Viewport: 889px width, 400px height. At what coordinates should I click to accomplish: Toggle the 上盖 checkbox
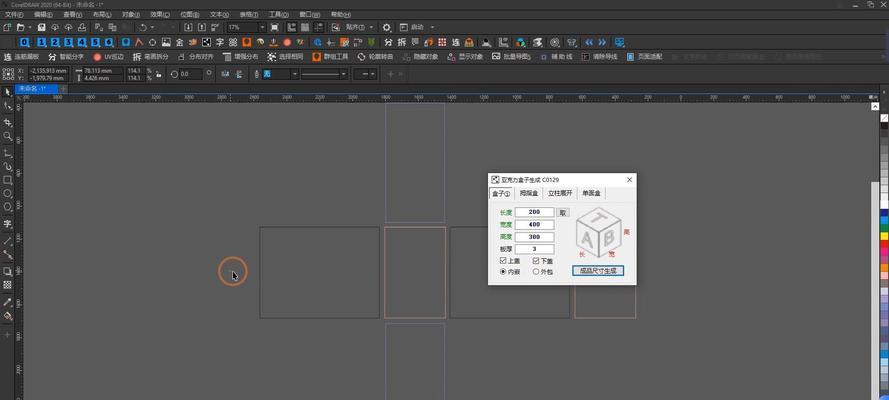(x=503, y=261)
